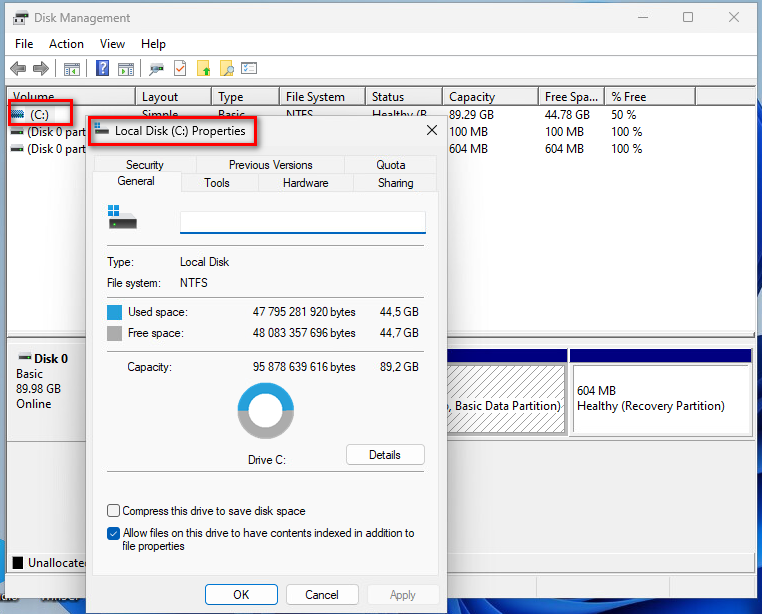Click the checklist settings toolbar icon
762x614 pixels.
tap(249, 68)
